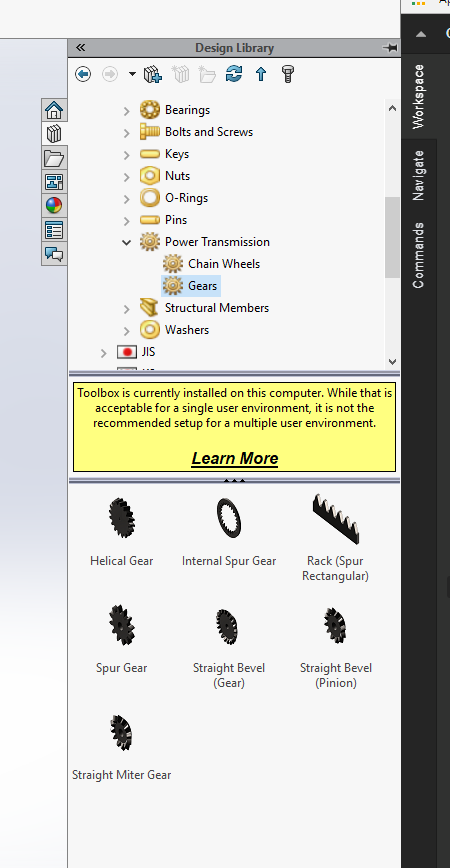This screenshot has height=868, width=450.
Task: Open Toolbox configuration bolt icon
Action: pyautogui.click(x=288, y=74)
